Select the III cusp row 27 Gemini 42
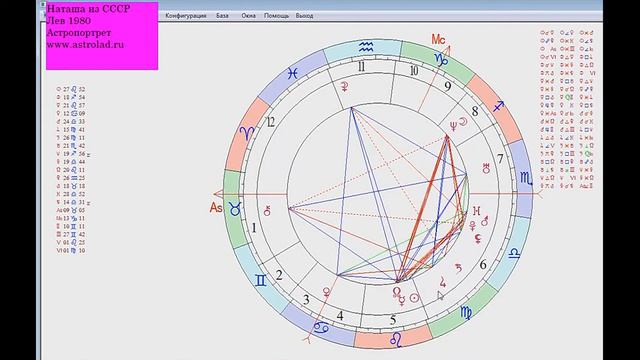Viewport: 640px width, 360px height. point(71,234)
